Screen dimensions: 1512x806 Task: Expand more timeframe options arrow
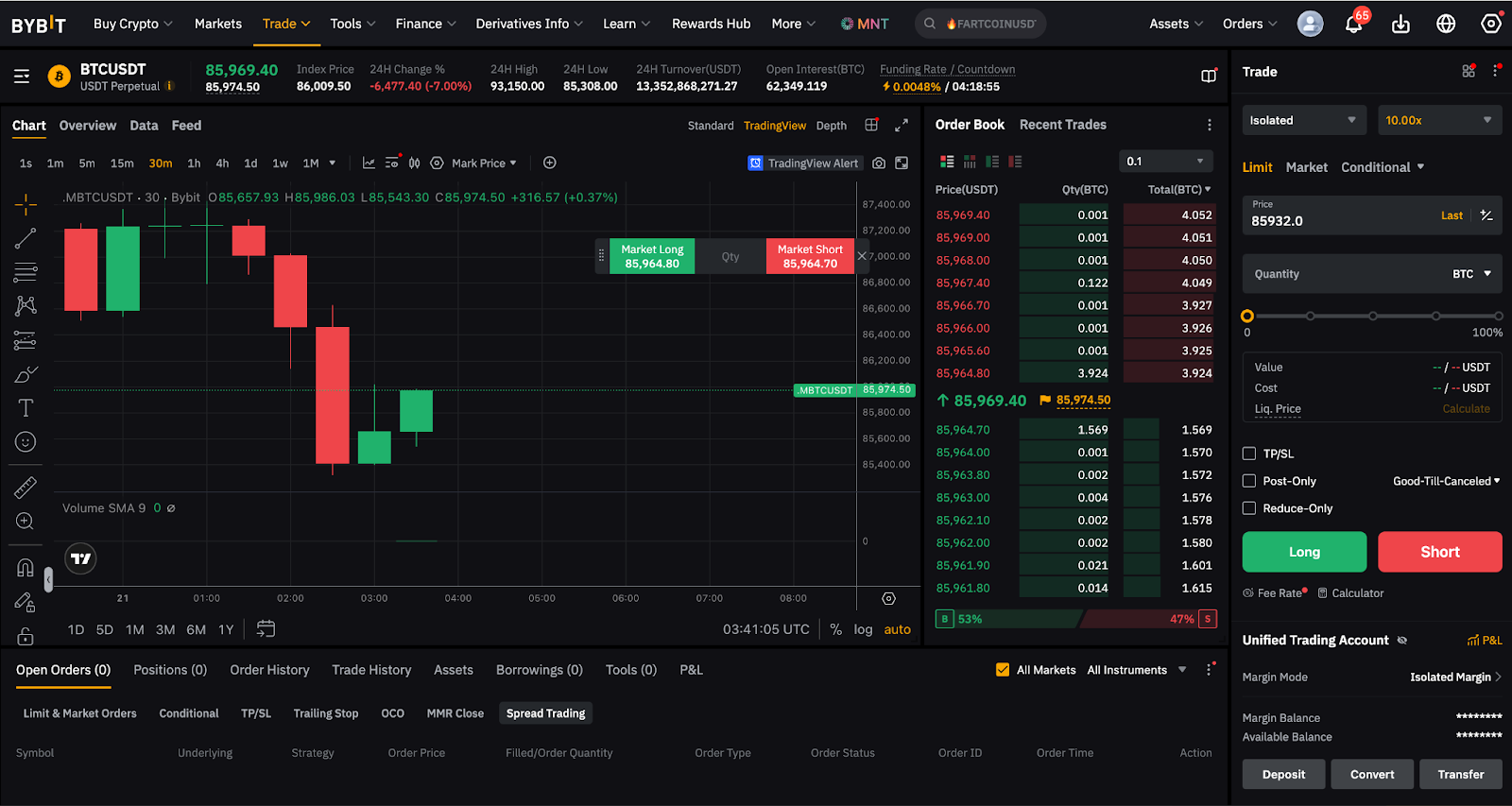tap(332, 163)
